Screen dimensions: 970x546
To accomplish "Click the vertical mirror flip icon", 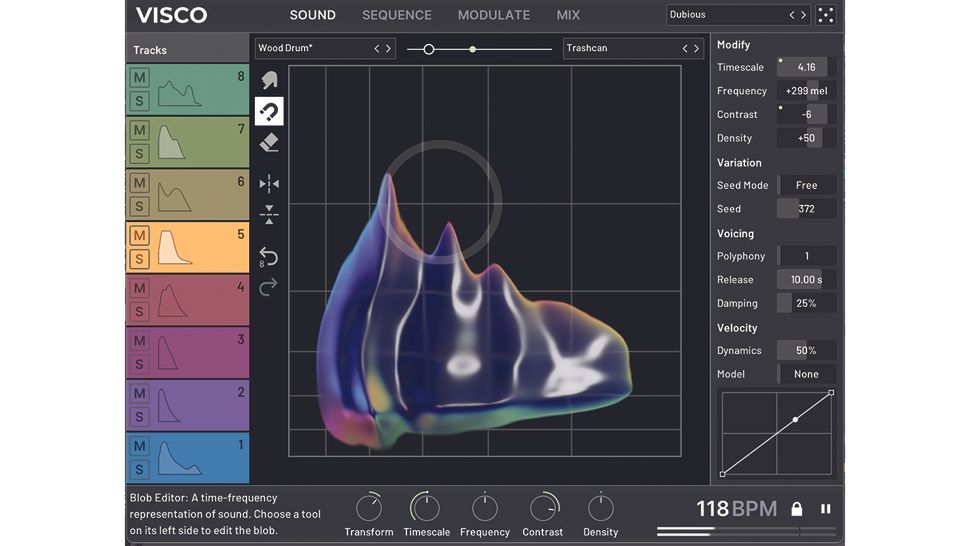I will click(x=269, y=214).
